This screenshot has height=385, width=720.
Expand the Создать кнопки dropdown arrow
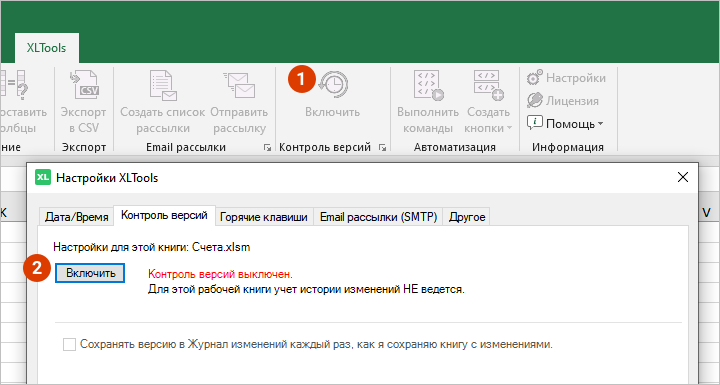509,129
